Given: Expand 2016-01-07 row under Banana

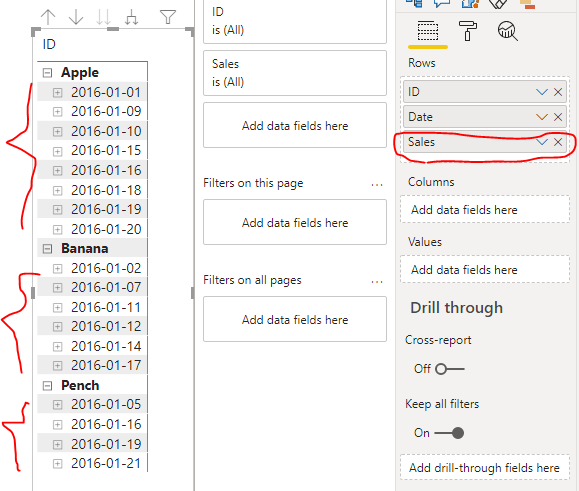Looking at the screenshot, I should point(58,288).
